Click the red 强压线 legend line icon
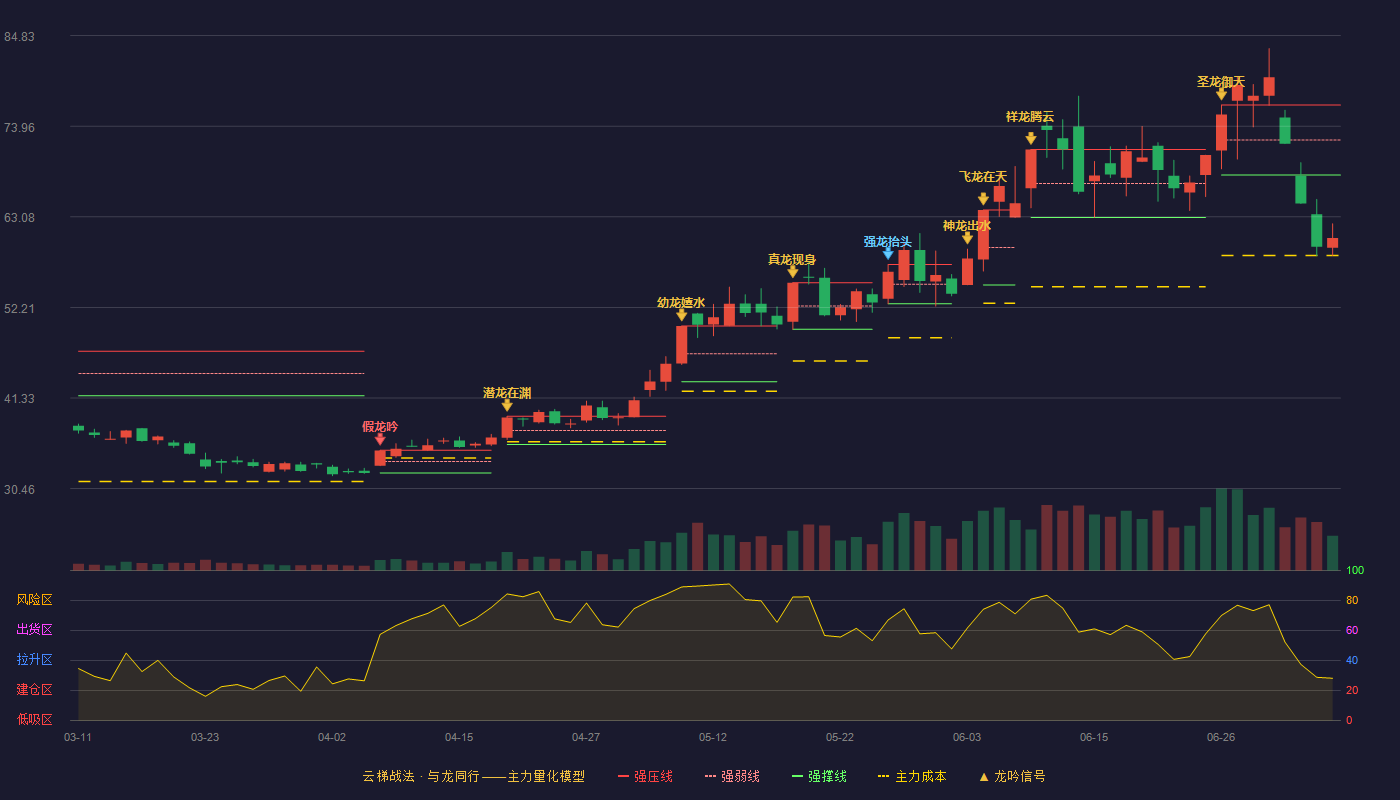 tap(623, 776)
